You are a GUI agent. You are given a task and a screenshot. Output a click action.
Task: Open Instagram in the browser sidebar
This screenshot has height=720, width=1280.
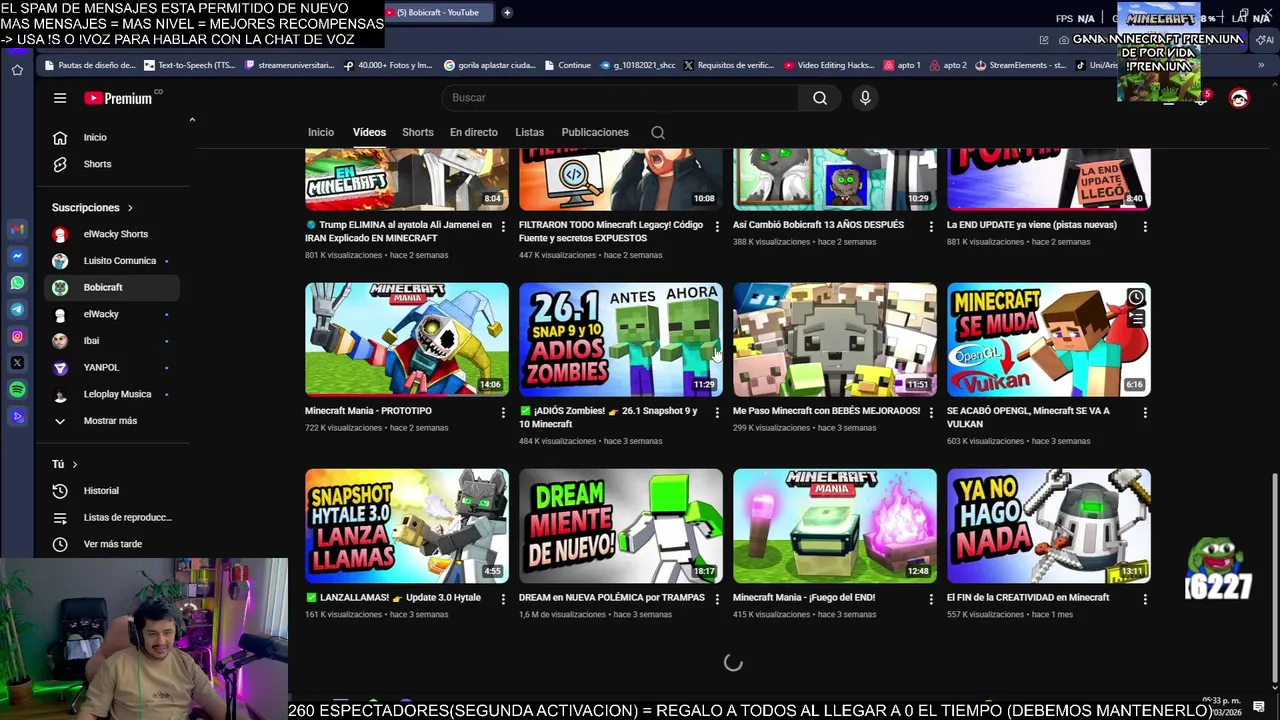point(17,337)
